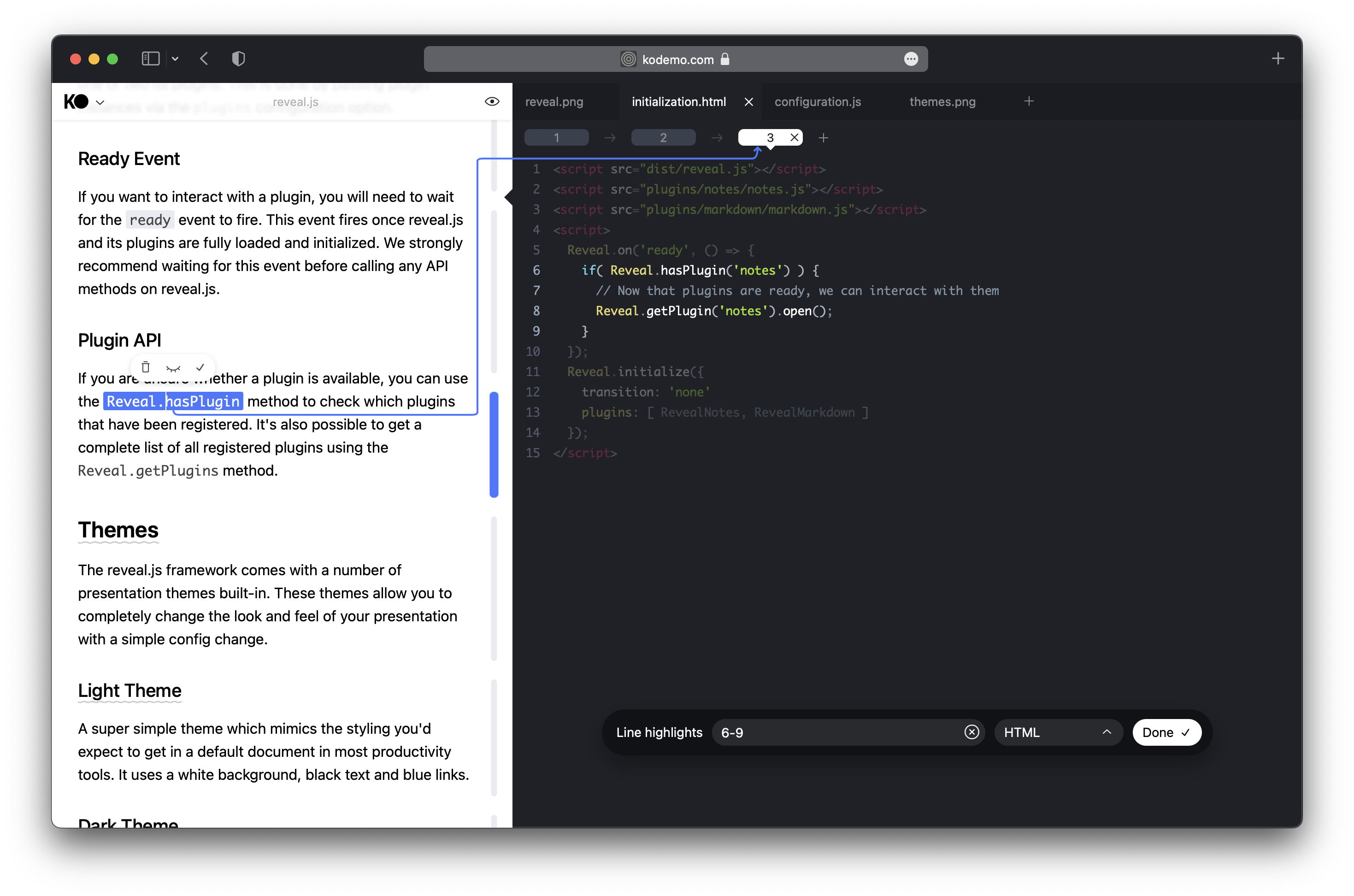Expand the sidebar options chevron
Image resolution: width=1354 pixels, height=896 pixels.
point(176,59)
